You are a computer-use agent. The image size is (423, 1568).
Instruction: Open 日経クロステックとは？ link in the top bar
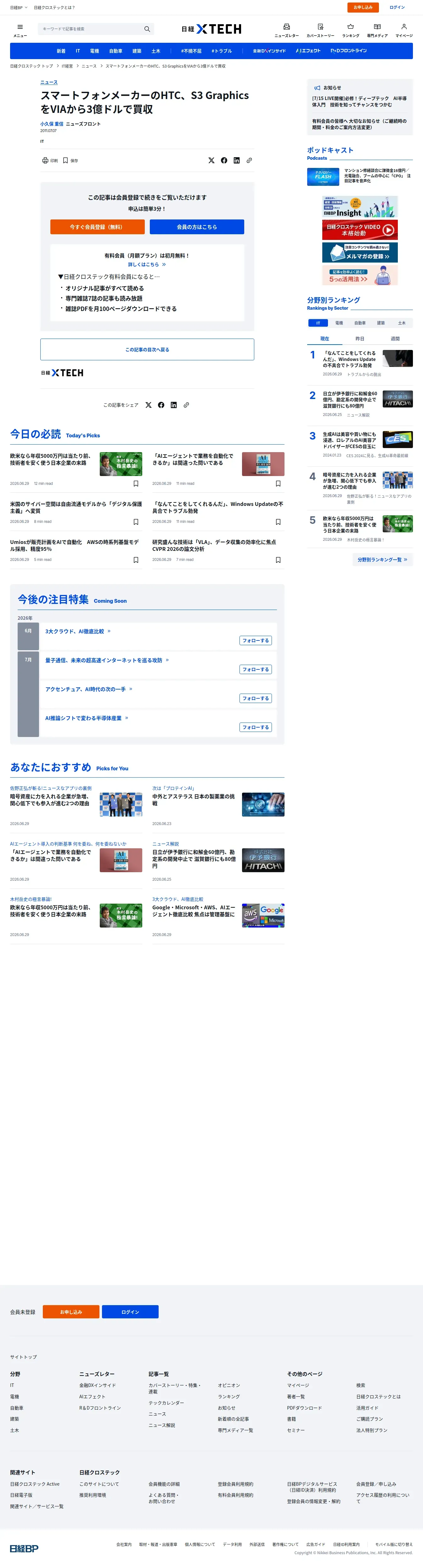54,7
